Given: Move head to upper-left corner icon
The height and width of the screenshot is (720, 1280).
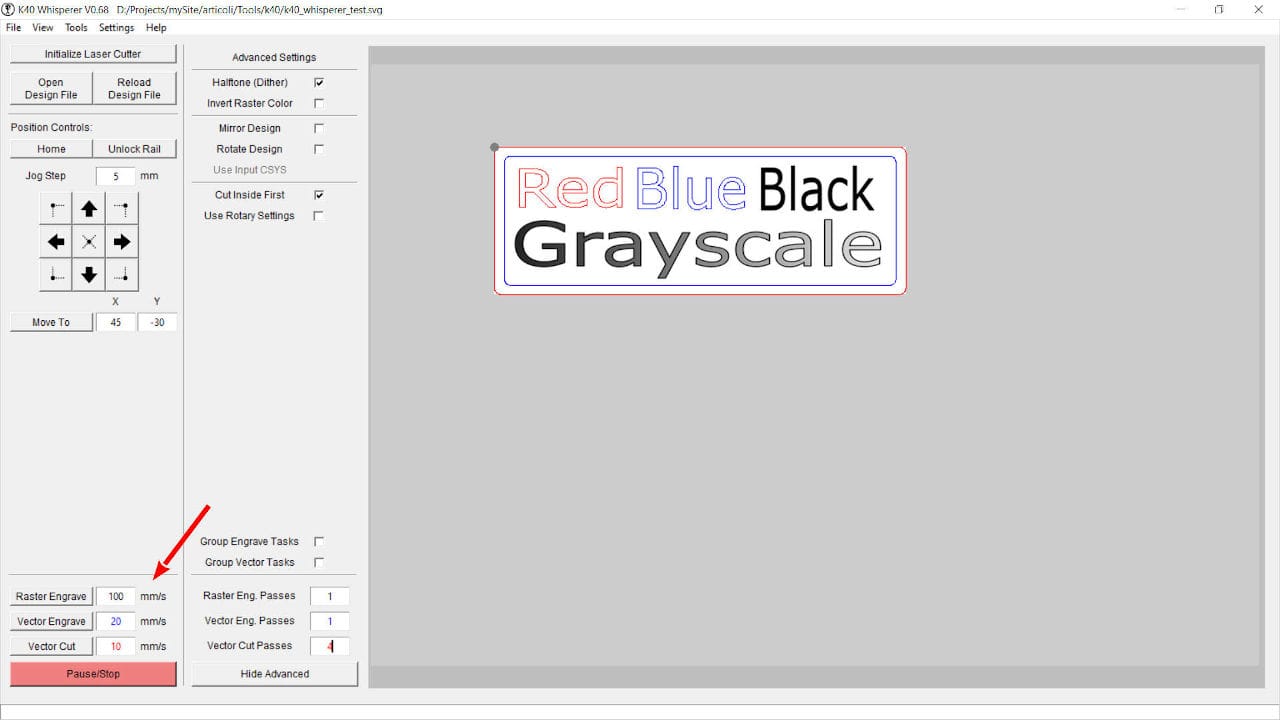Looking at the screenshot, I should point(55,208).
